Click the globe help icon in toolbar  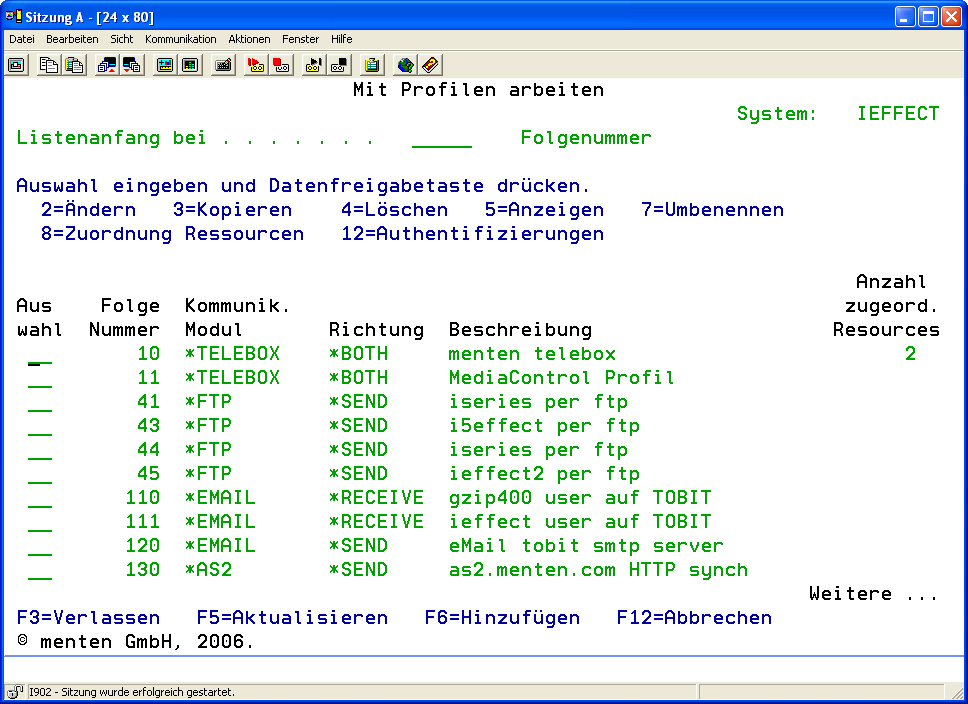405,65
